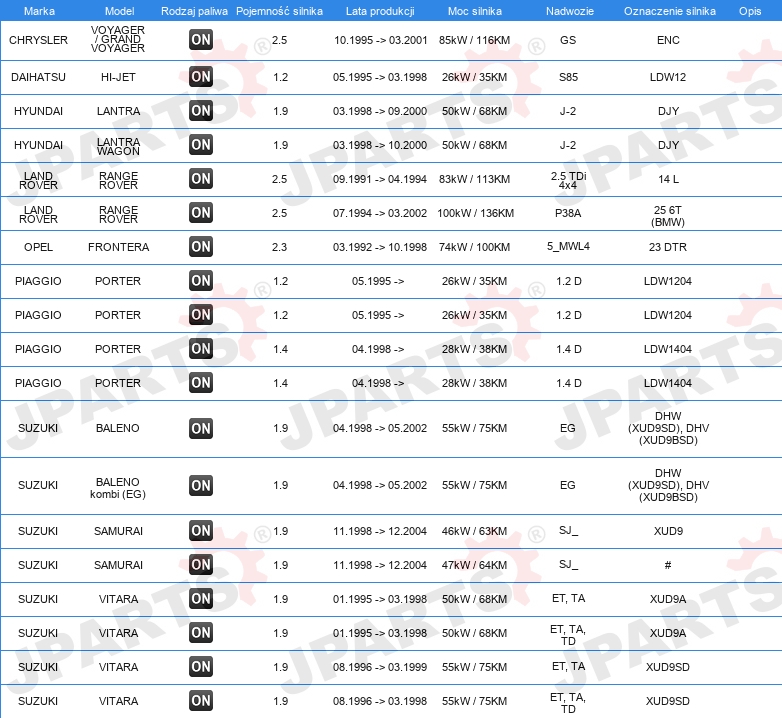Select the 5_MWL4 body cell
The image size is (782, 718).
point(569,246)
